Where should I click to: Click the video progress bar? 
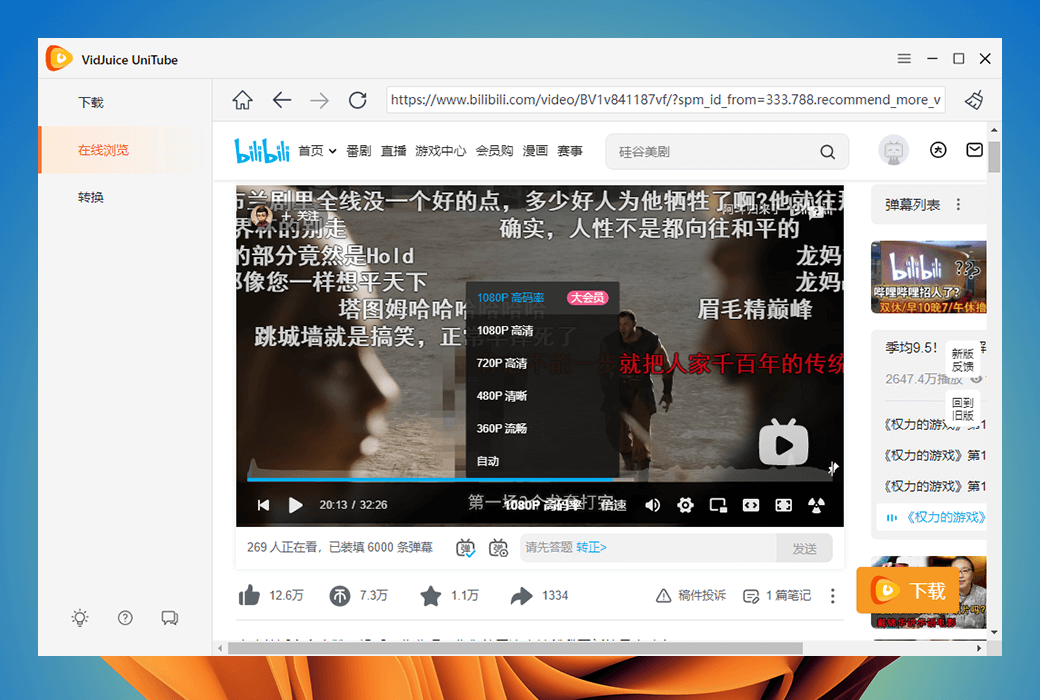[x=539, y=478]
